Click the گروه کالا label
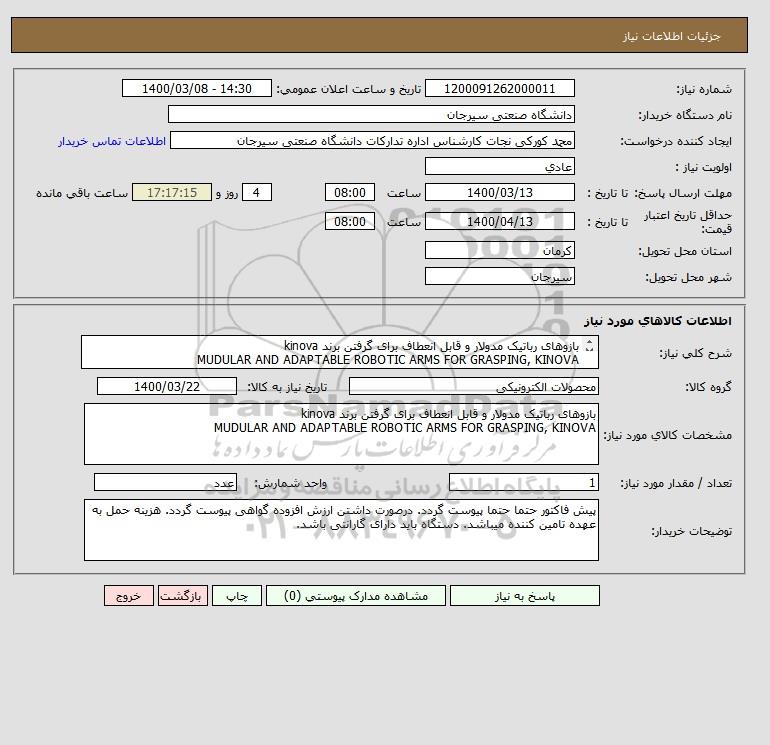The image size is (770, 745). (708, 387)
